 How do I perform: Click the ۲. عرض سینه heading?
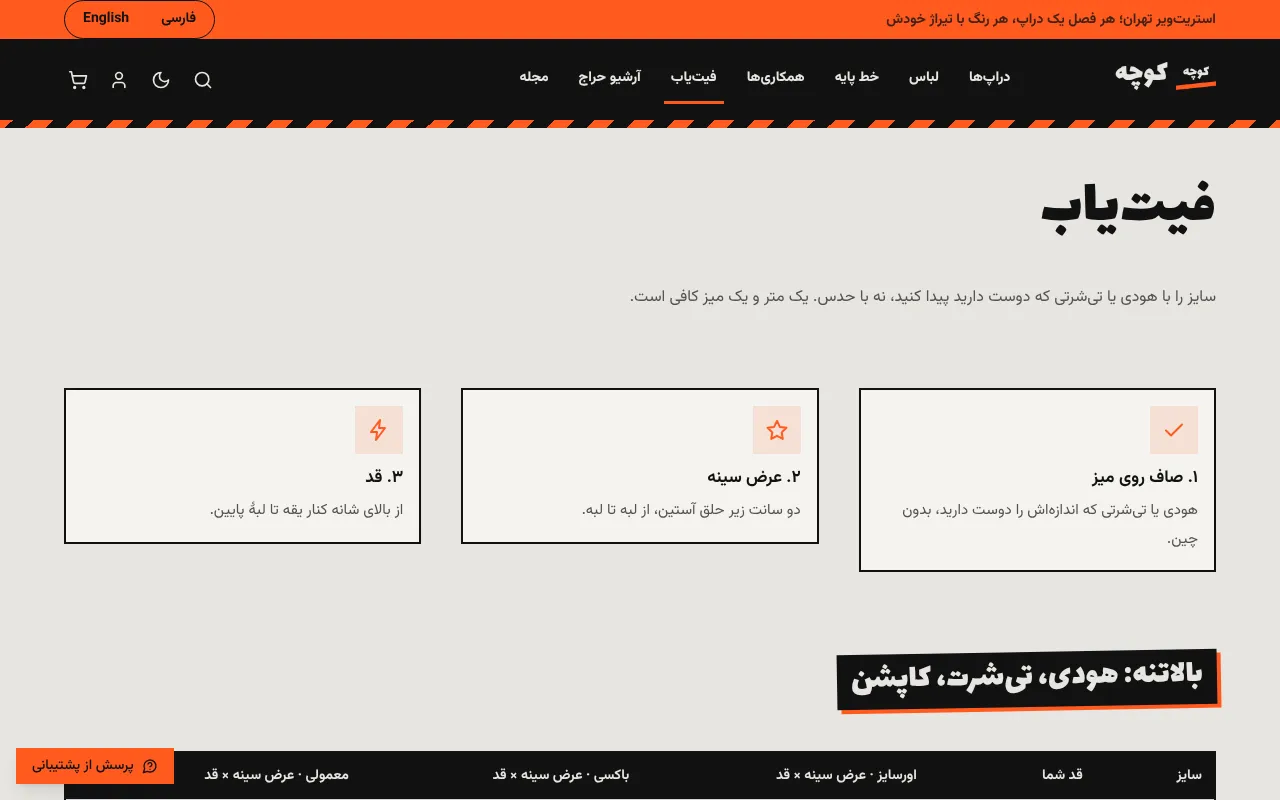pyautogui.click(x=754, y=477)
